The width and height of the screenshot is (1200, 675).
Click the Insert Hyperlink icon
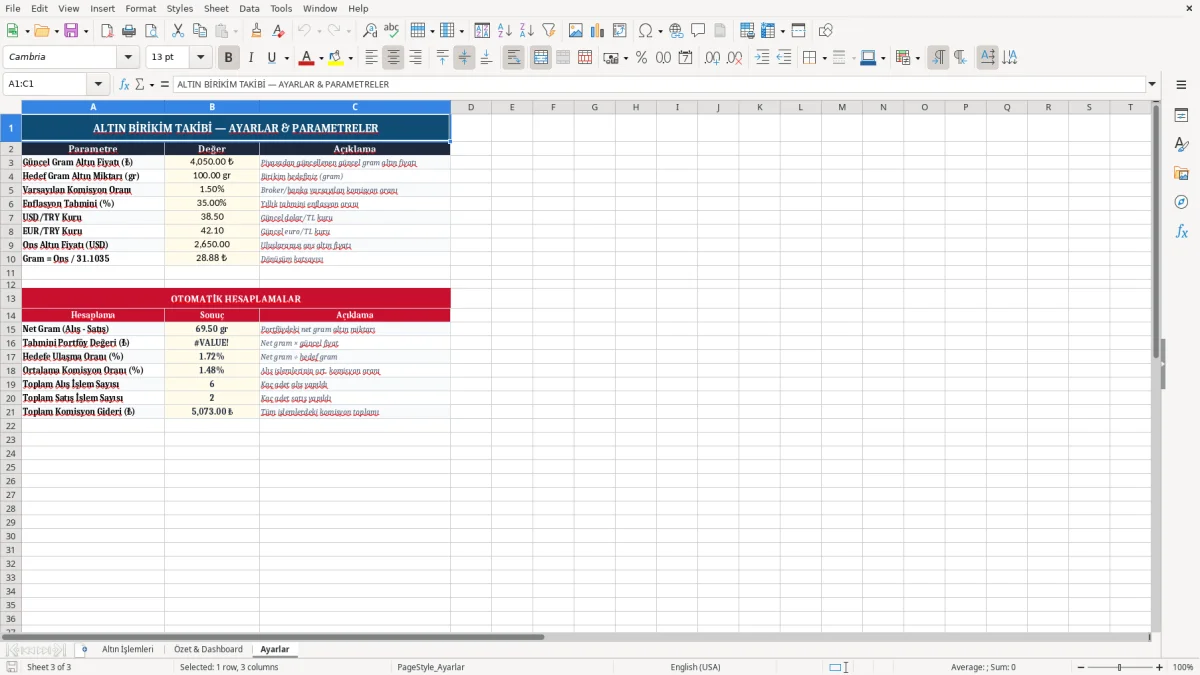tap(676, 31)
